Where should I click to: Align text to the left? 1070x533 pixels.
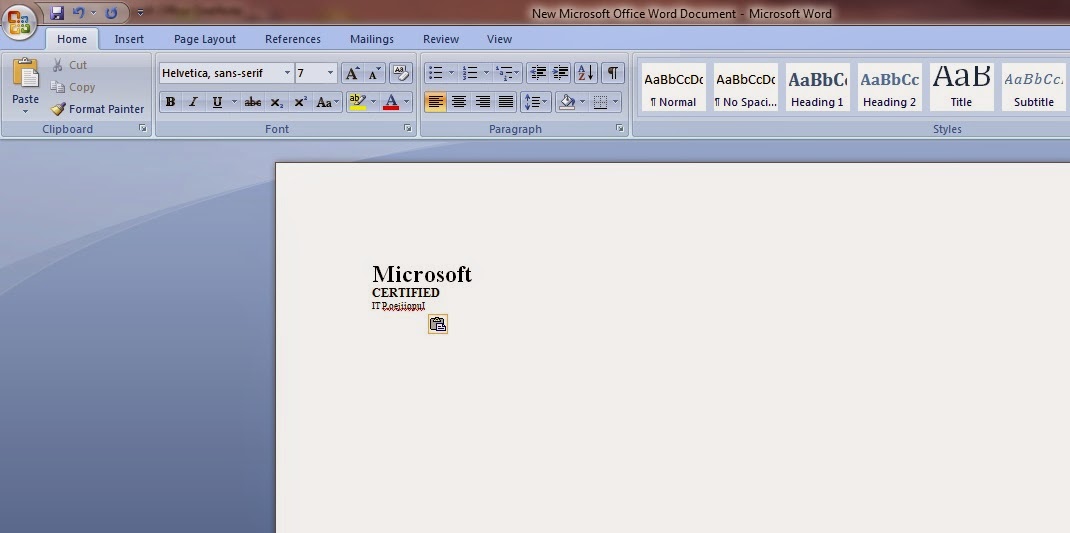coord(435,102)
